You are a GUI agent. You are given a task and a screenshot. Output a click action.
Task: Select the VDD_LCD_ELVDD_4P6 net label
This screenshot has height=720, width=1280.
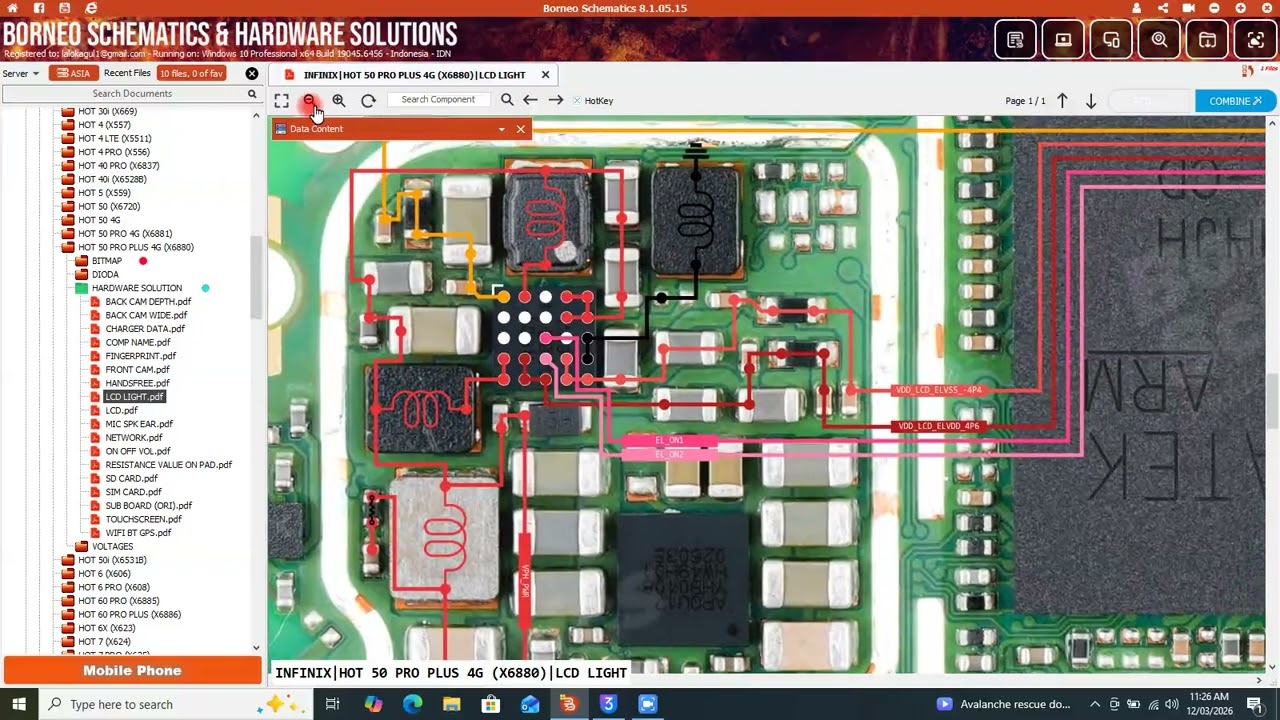click(939, 426)
